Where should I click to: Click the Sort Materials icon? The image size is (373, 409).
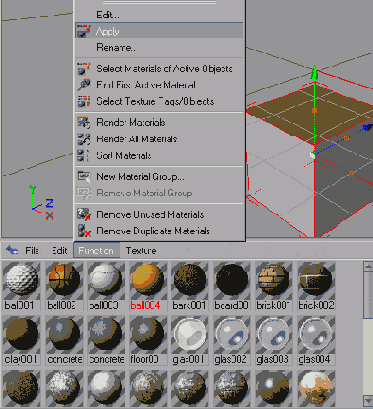pyautogui.click(x=83, y=155)
